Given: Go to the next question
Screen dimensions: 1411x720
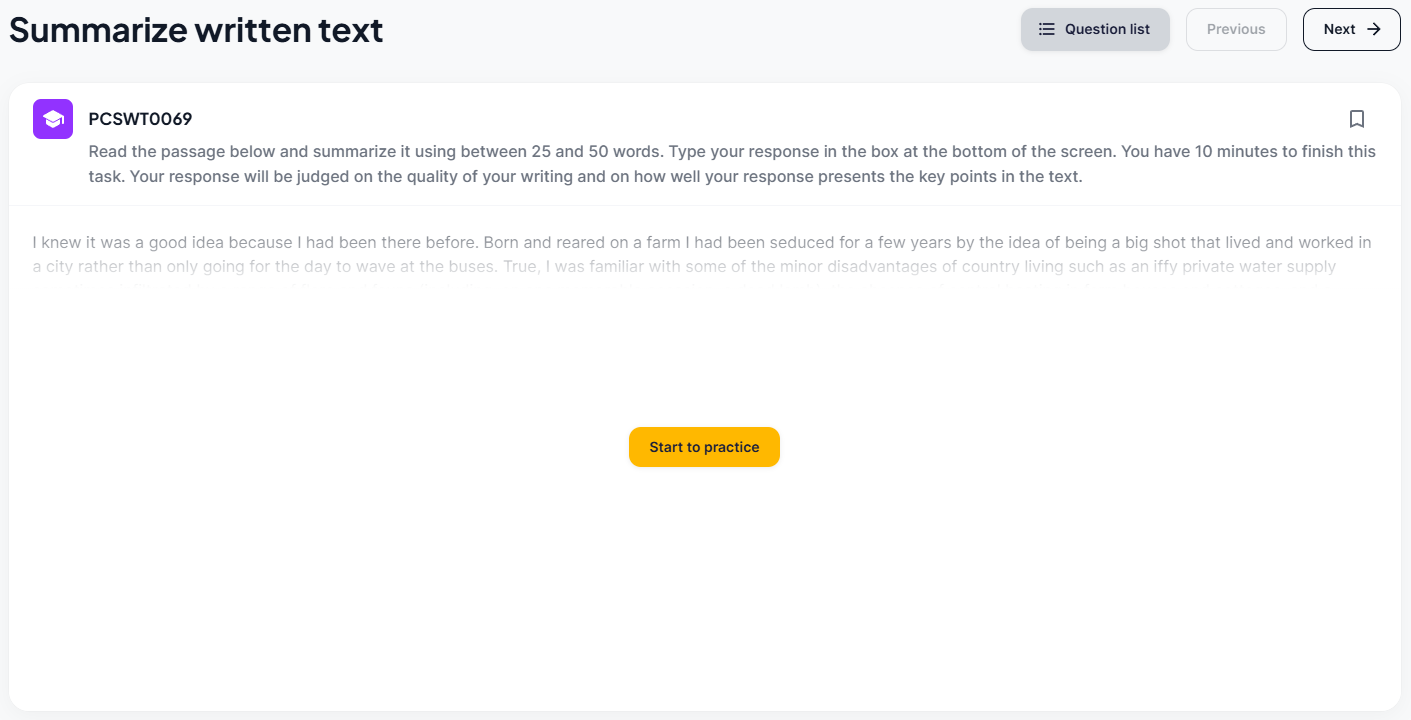Looking at the screenshot, I should click(x=1351, y=29).
